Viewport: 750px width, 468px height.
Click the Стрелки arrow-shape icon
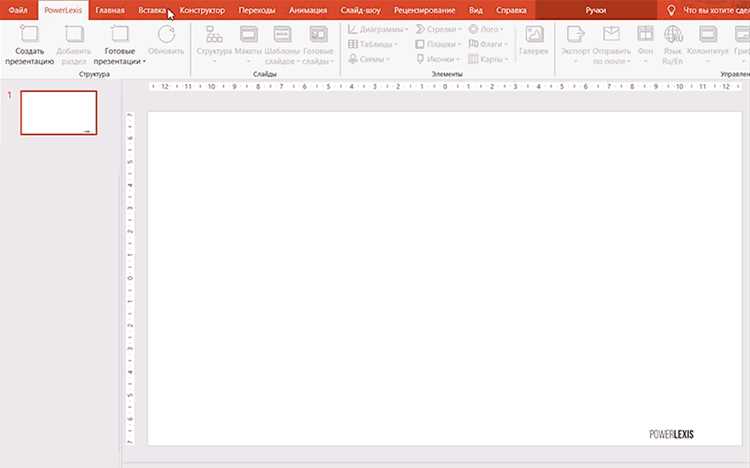point(420,29)
